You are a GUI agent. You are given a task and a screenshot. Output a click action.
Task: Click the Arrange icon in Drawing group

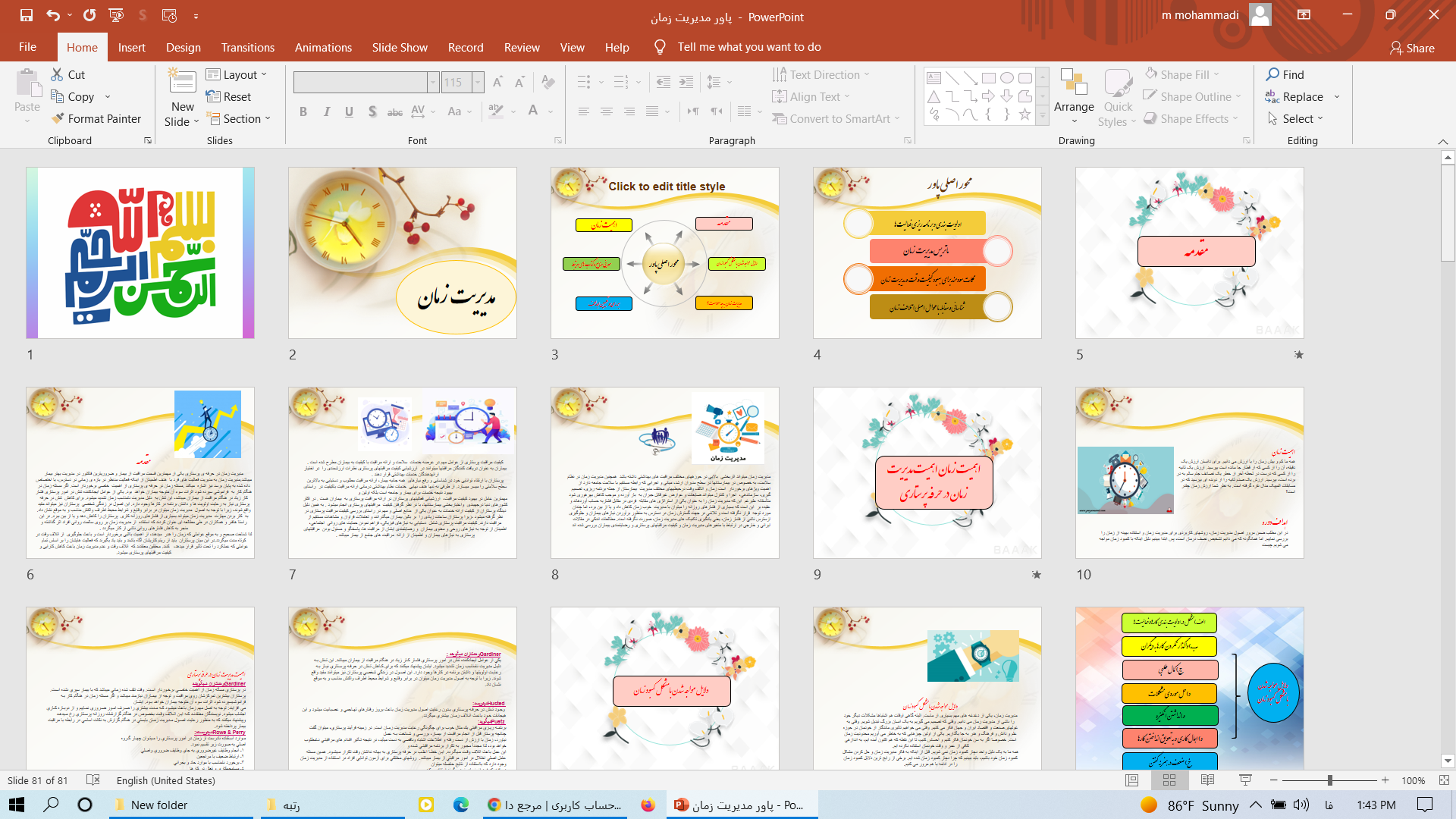(x=1073, y=82)
